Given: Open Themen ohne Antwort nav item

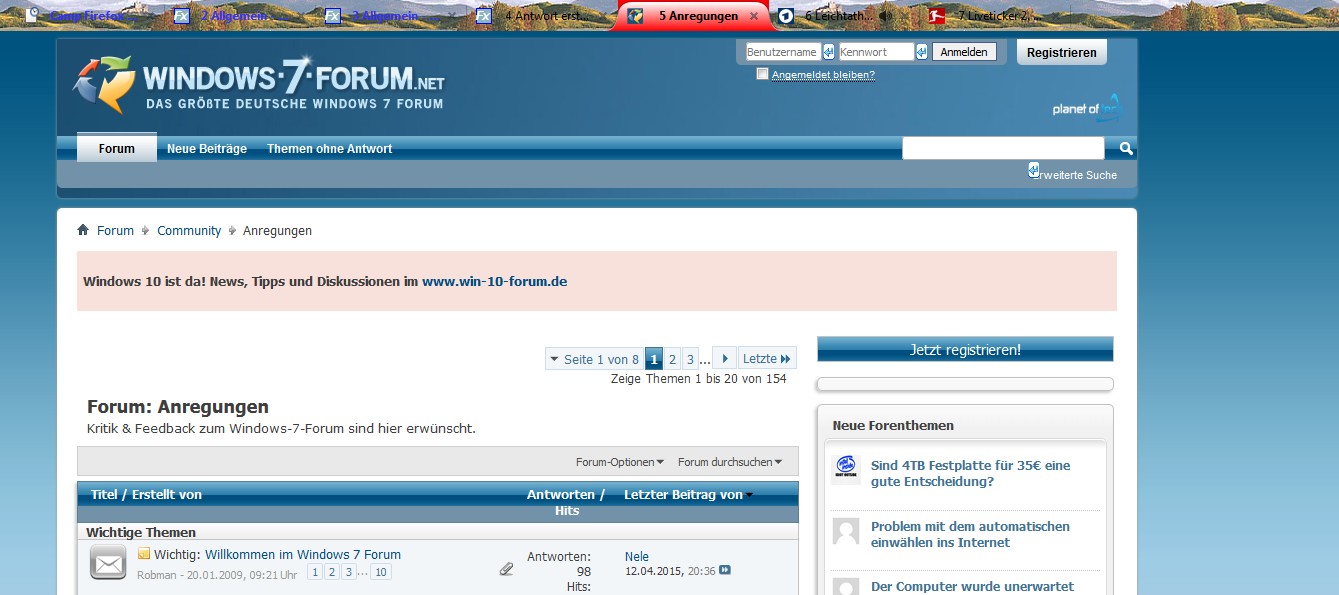Looking at the screenshot, I should click(329, 149).
